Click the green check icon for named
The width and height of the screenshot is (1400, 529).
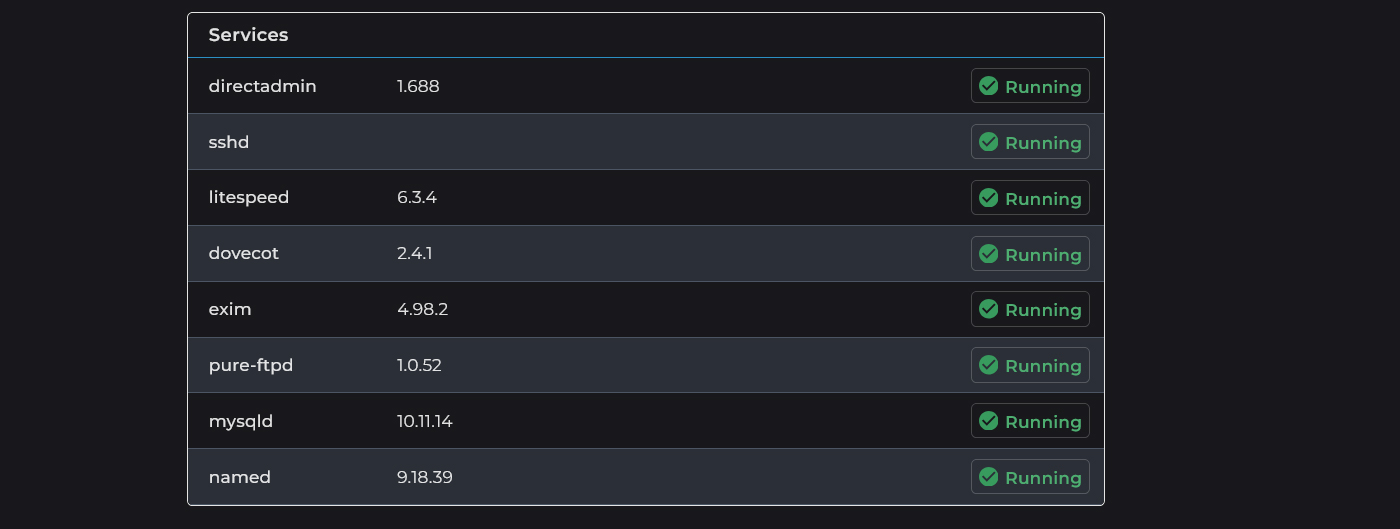pyautogui.click(x=989, y=477)
